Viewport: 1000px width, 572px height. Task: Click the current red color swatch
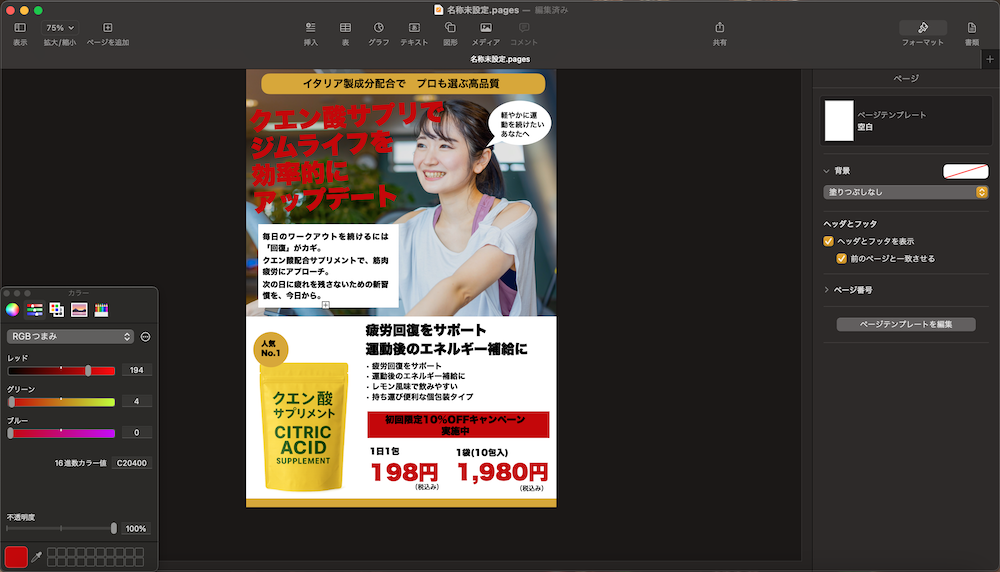coord(16,557)
